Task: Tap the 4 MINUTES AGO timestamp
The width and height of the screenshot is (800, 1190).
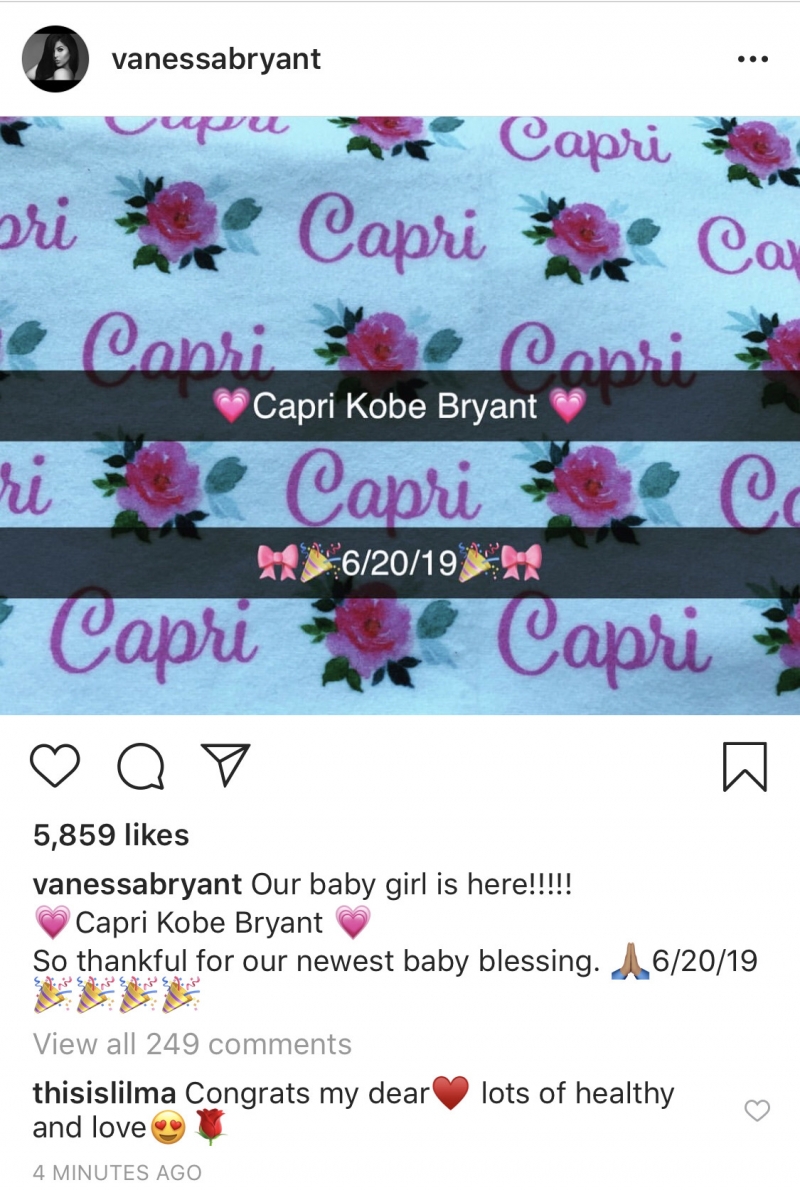Action: click(117, 1172)
